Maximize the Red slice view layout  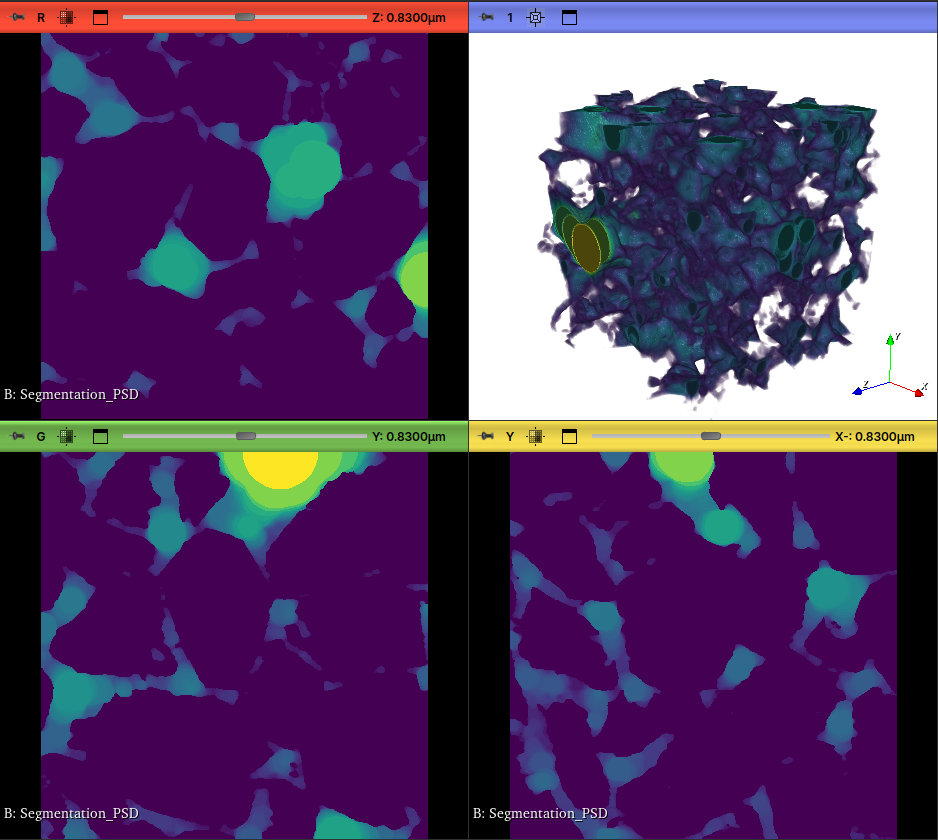[100, 17]
